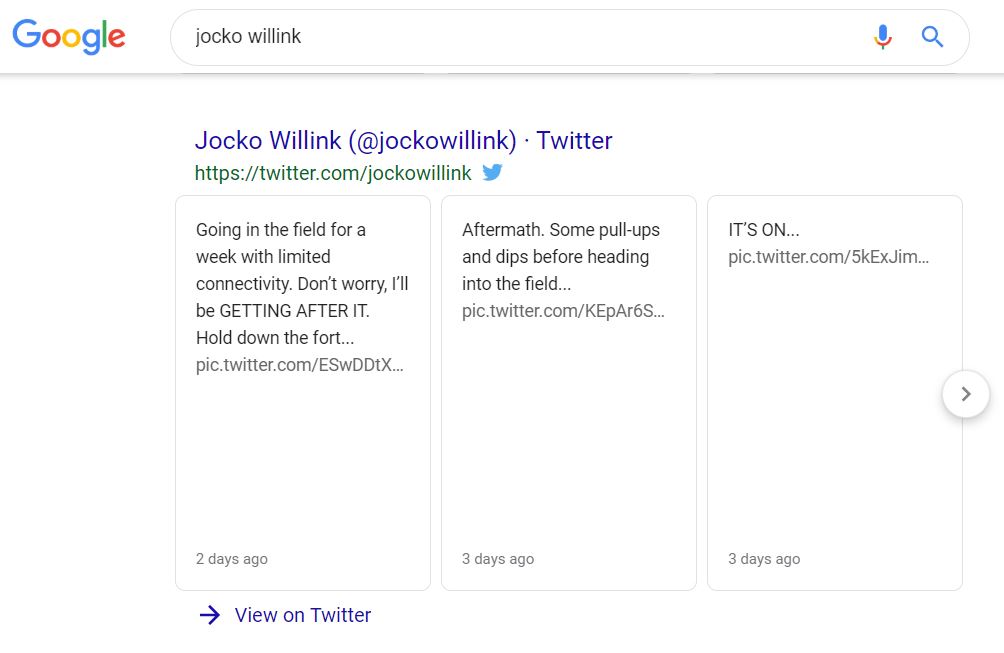Click the arrow icon beside View on Twitter
The image size is (1004, 653).
pyautogui.click(x=209, y=615)
